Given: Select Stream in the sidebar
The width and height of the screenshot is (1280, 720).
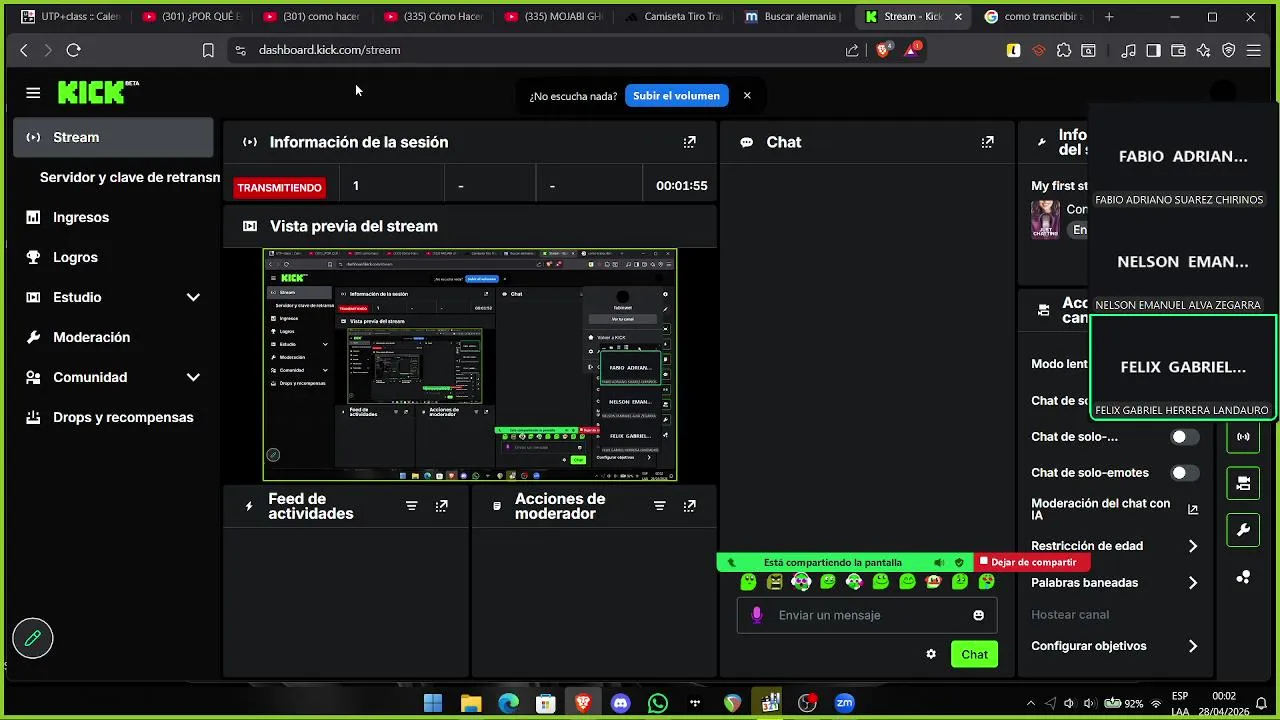Looking at the screenshot, I should coord(113,137).
